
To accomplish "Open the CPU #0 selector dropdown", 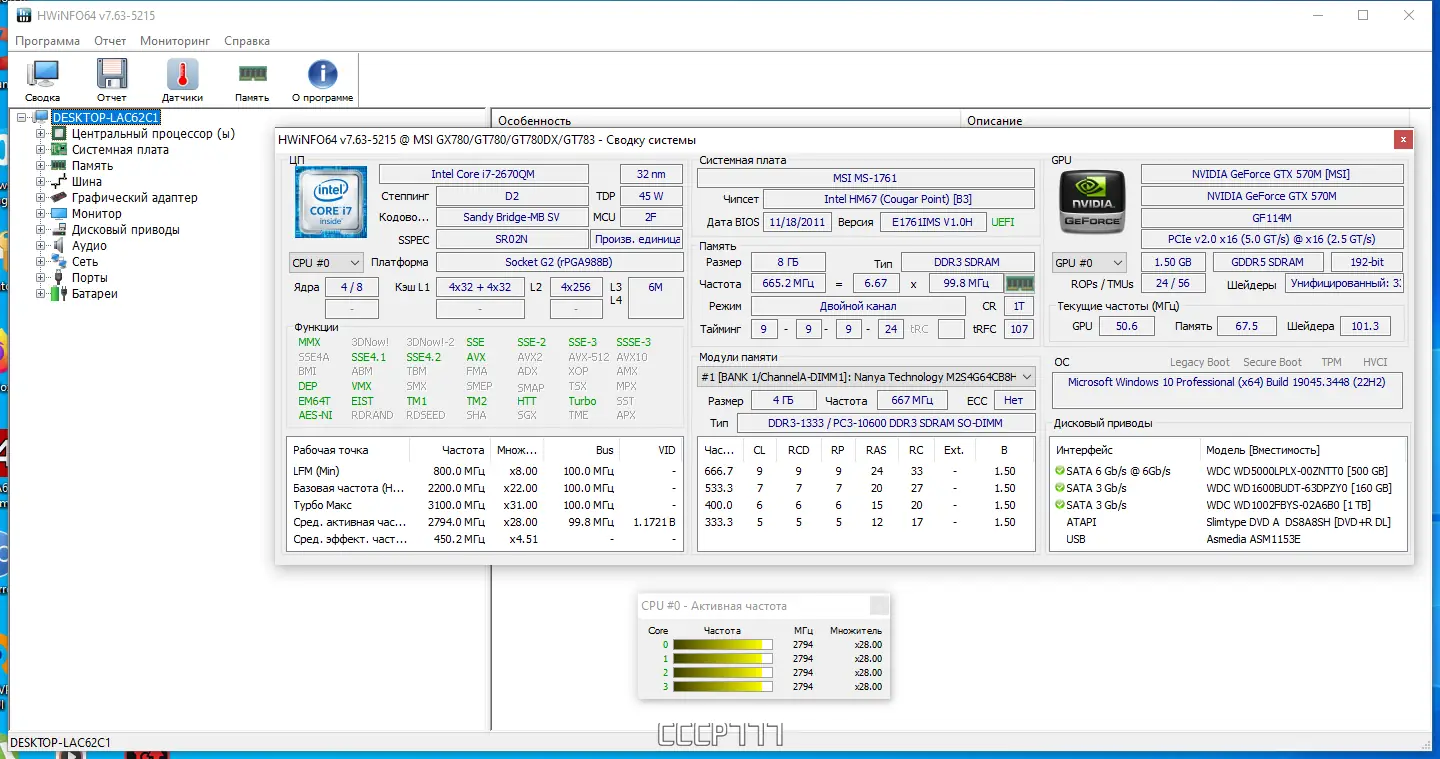I will point(326,263).
